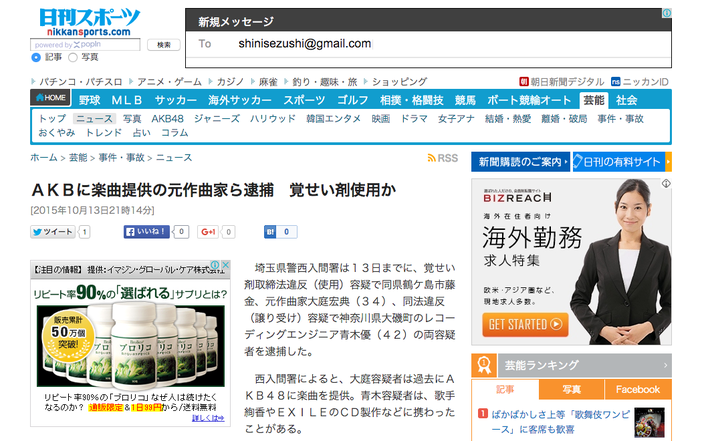Open the 野球 navigation tab
702x441 pixels.
coord(90,100)
